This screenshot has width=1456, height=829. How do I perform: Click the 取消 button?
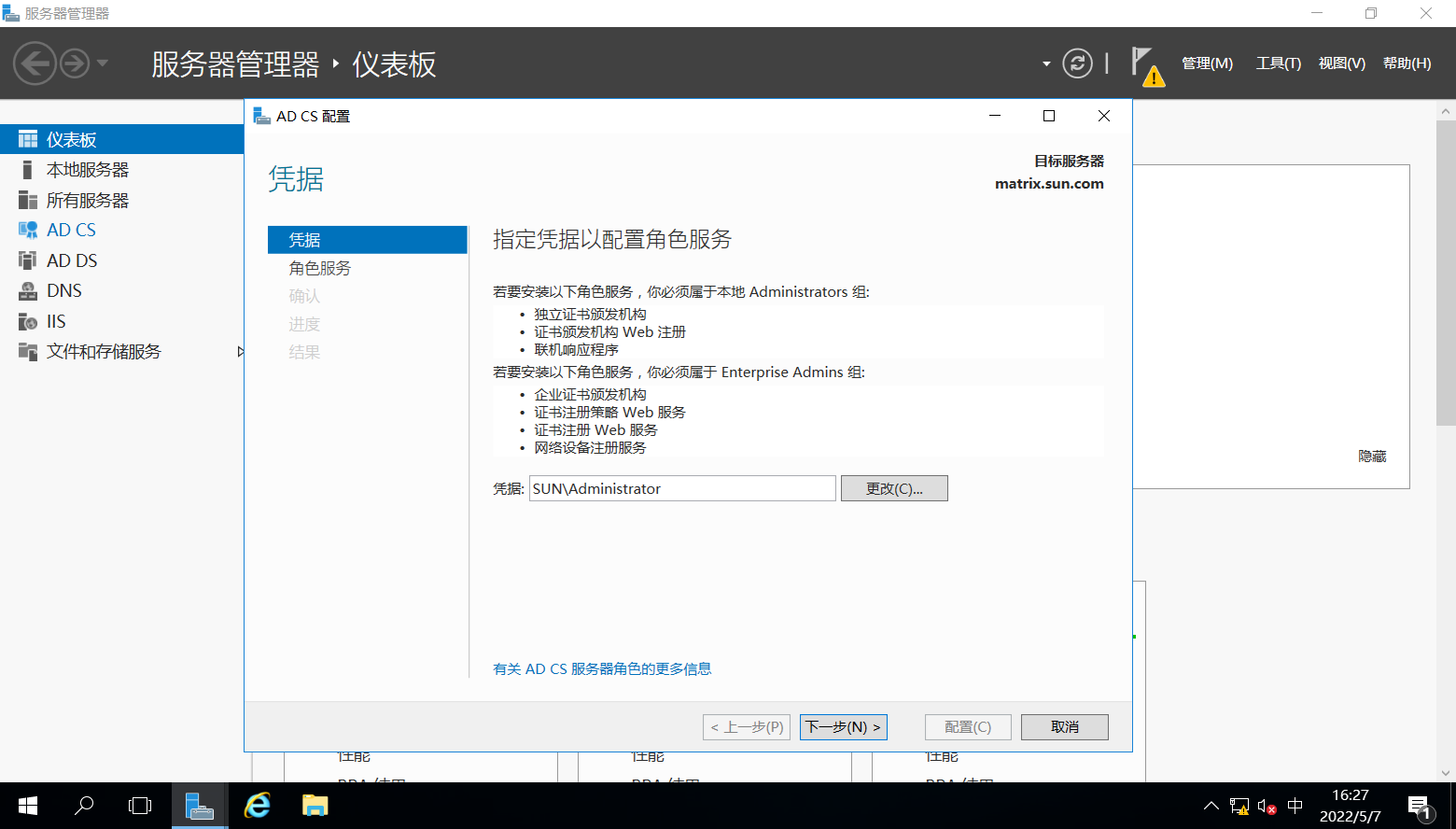click(1065, 727)
